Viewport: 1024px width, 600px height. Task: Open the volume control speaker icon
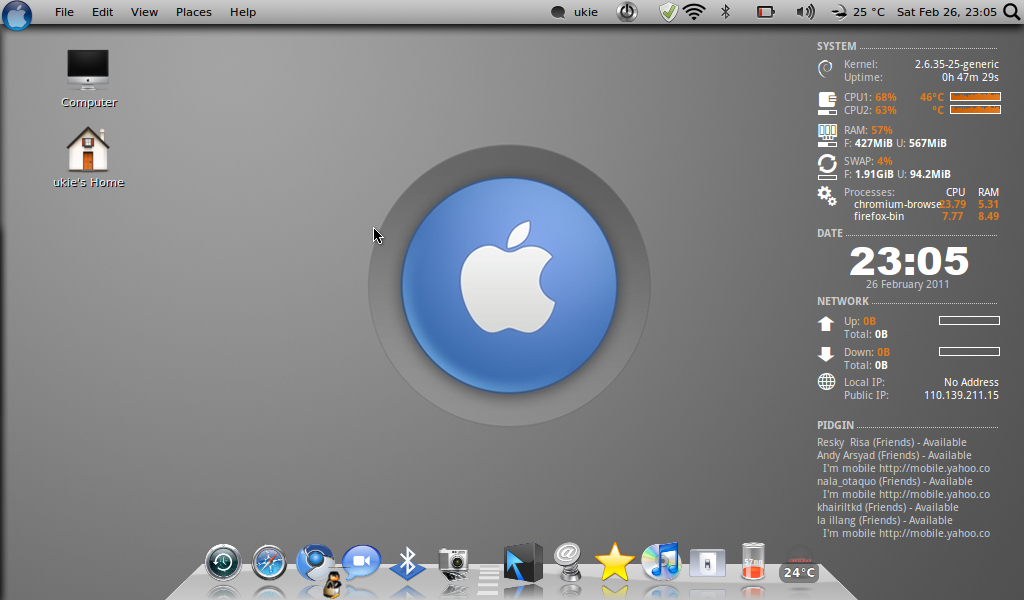805,12
